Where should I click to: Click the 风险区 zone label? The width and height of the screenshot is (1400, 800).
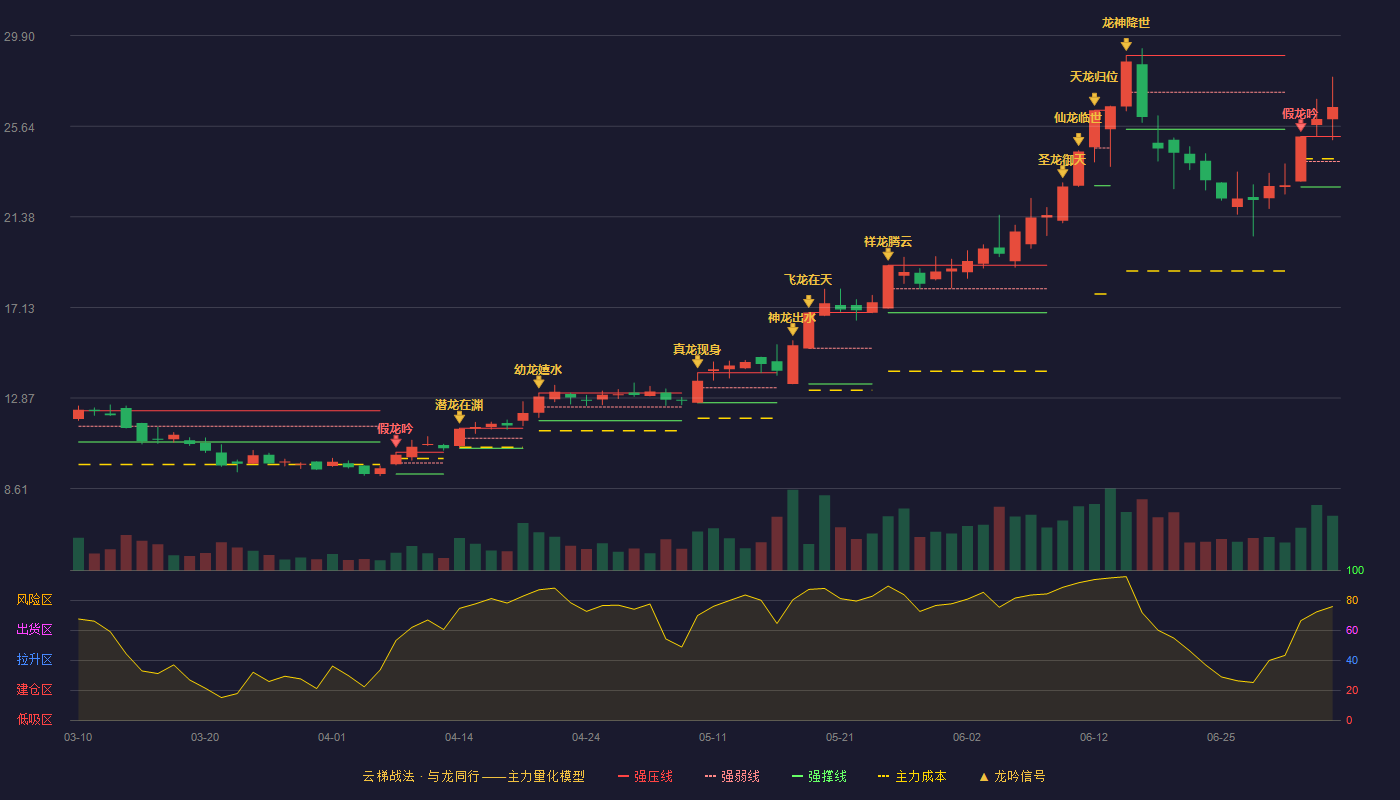click(35, 600)
